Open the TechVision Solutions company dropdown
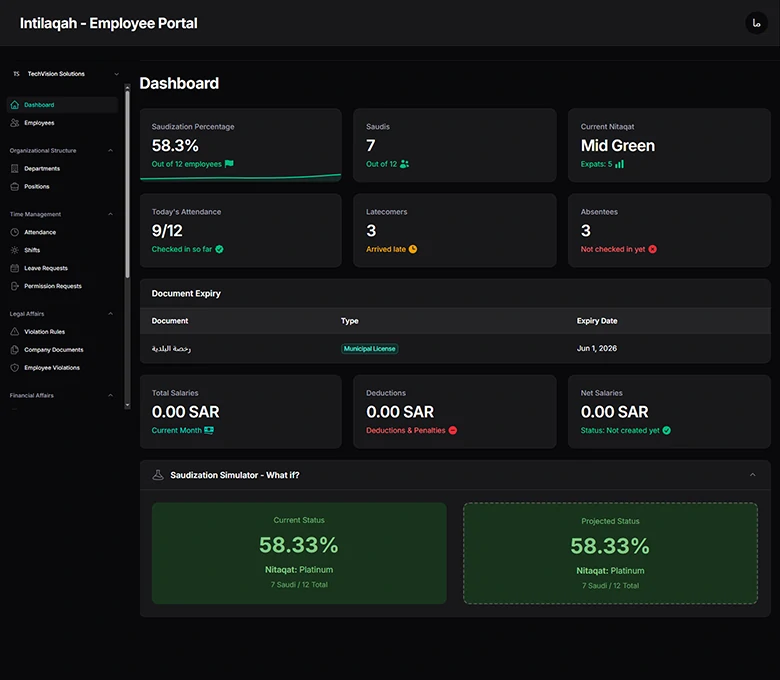Image resolution: width=780 pixels, height=680 pixels. point(65,74)
